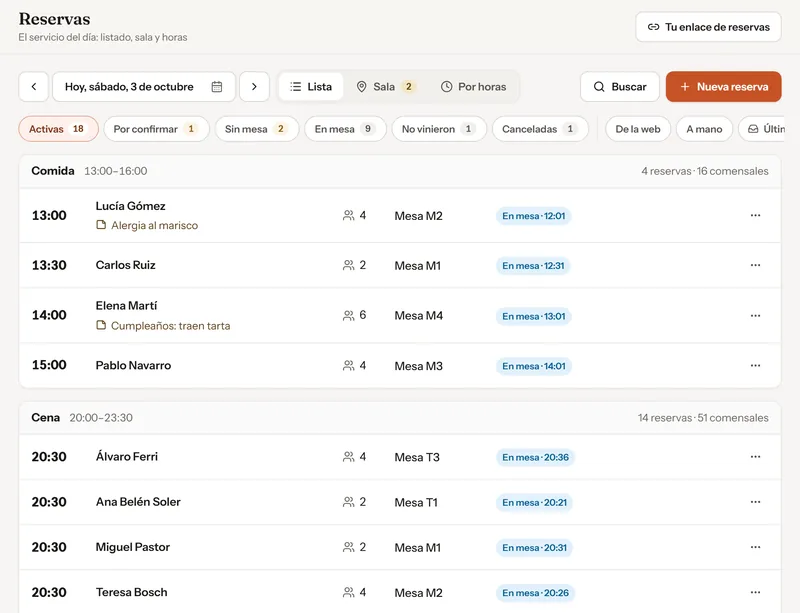800x613 pixels.
Task: Open Tu enlace de reservas link
Action: (708, 27)
